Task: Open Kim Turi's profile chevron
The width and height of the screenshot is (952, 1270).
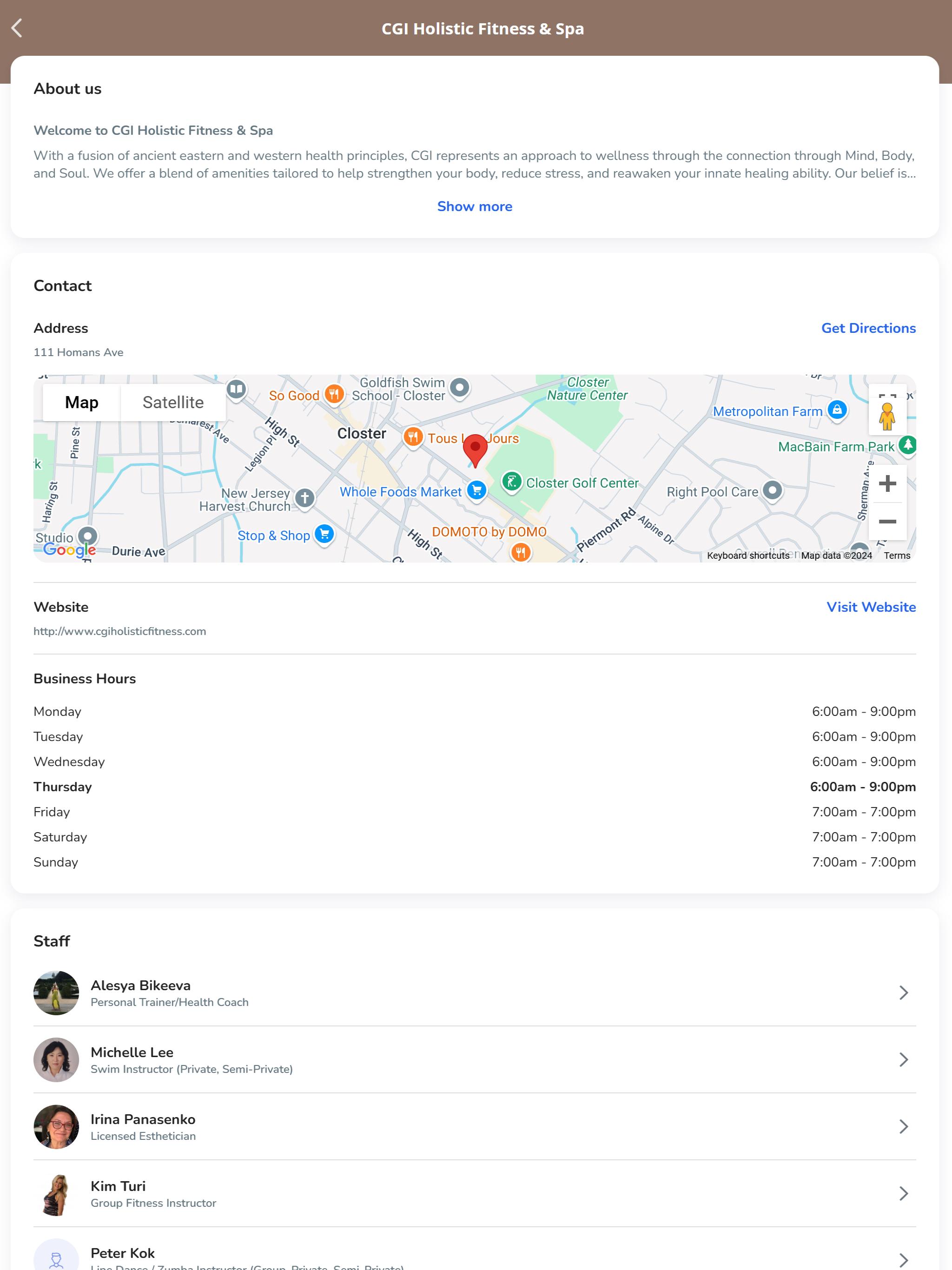Action: (903, 1194)
